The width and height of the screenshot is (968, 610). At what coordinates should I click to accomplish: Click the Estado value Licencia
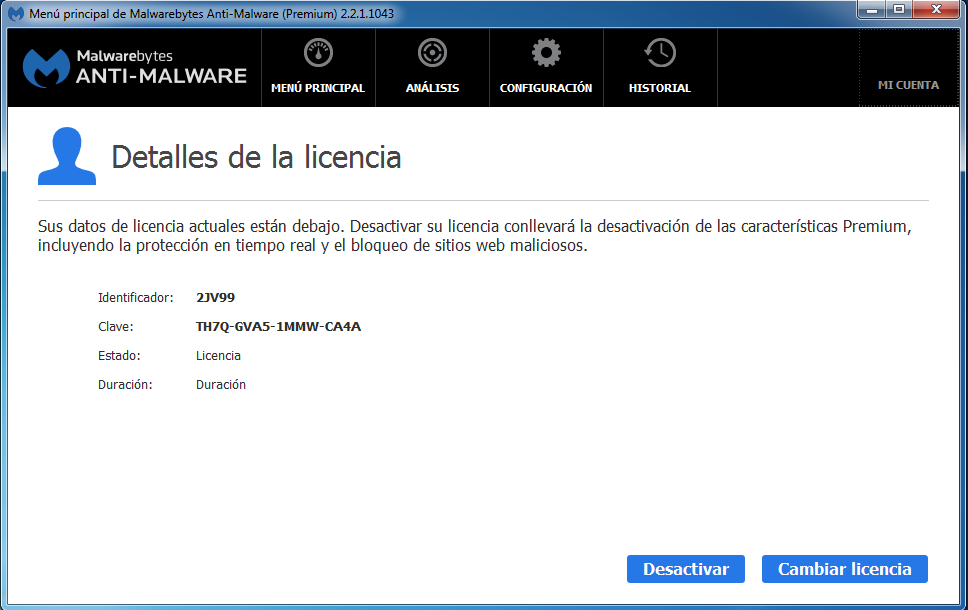point(219,356)
